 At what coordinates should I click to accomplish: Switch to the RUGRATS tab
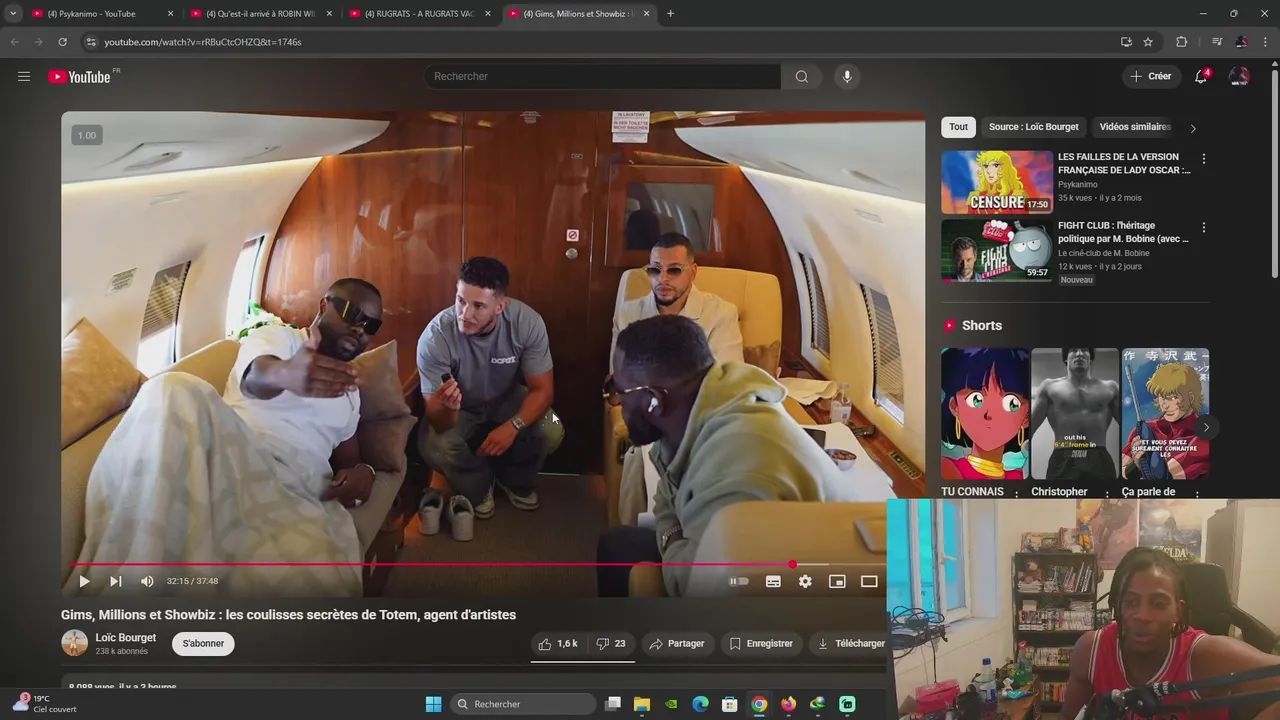tap(419, 14)
